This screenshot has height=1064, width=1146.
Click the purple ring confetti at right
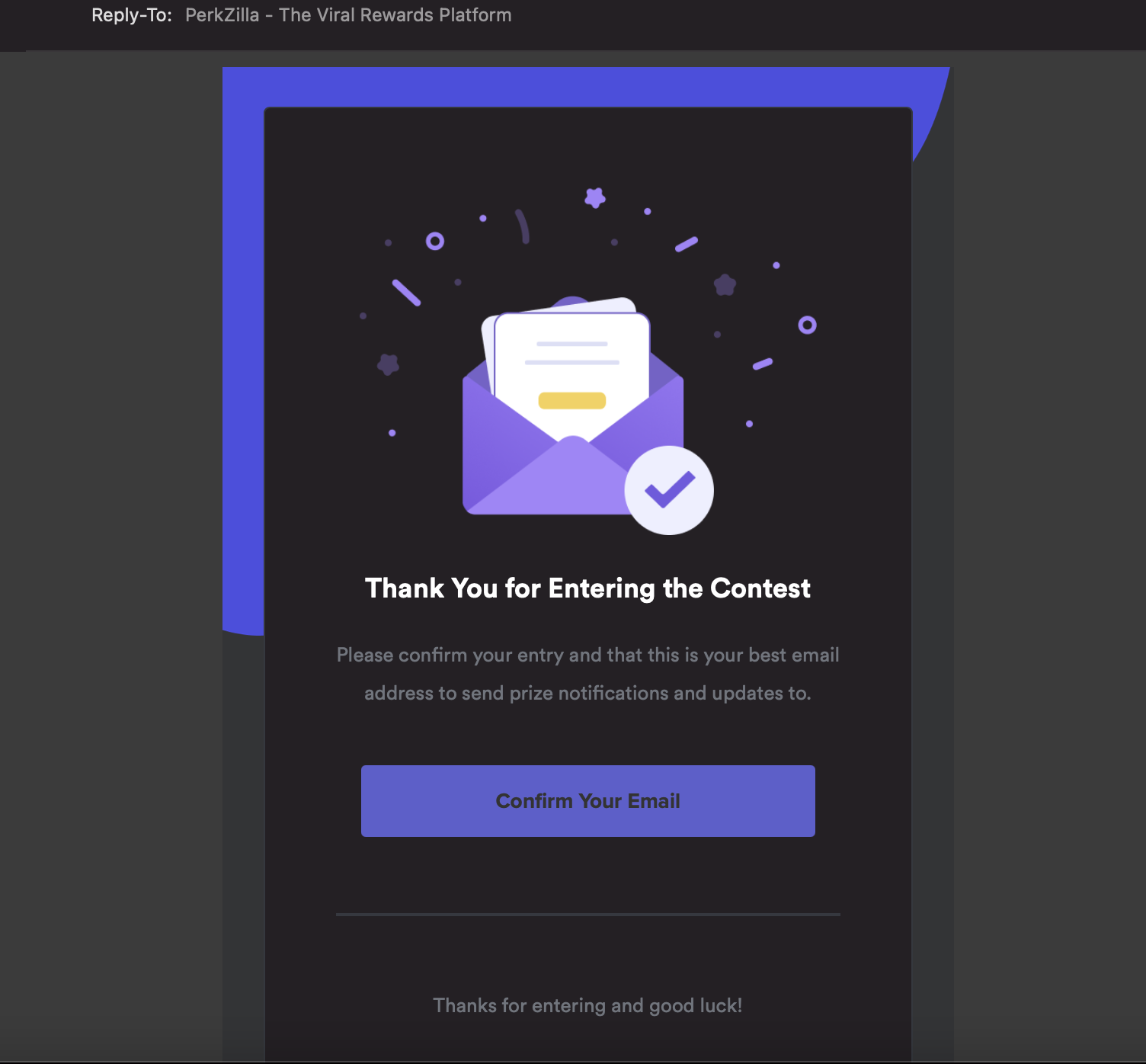pyautogui.click(x=807, y=325)
